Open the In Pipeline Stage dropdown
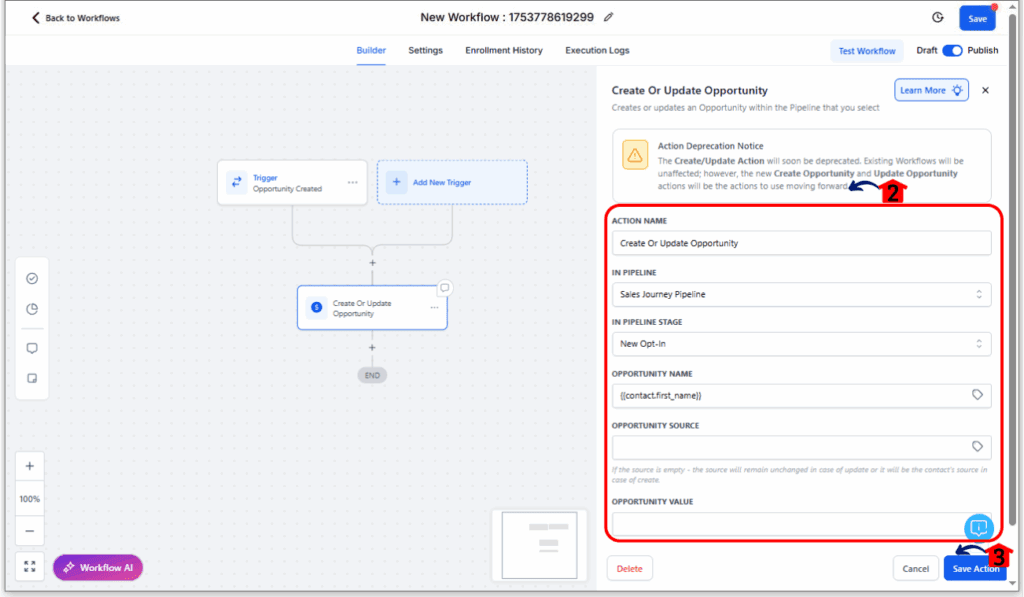The width and height of the screenshot is (1024, 597). [801, 344]
